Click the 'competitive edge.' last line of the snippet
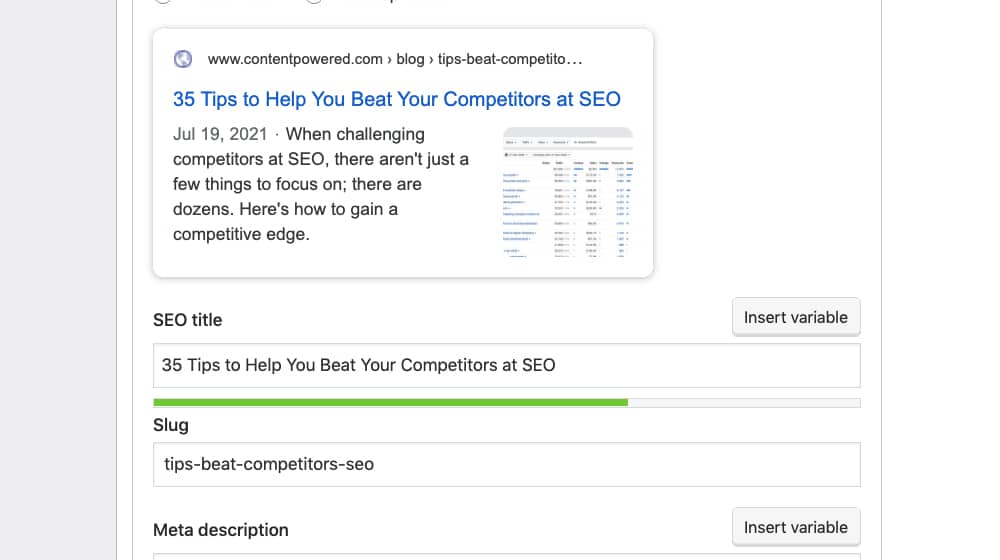This screenshot has width=1000, height=560. click(241, 235)
